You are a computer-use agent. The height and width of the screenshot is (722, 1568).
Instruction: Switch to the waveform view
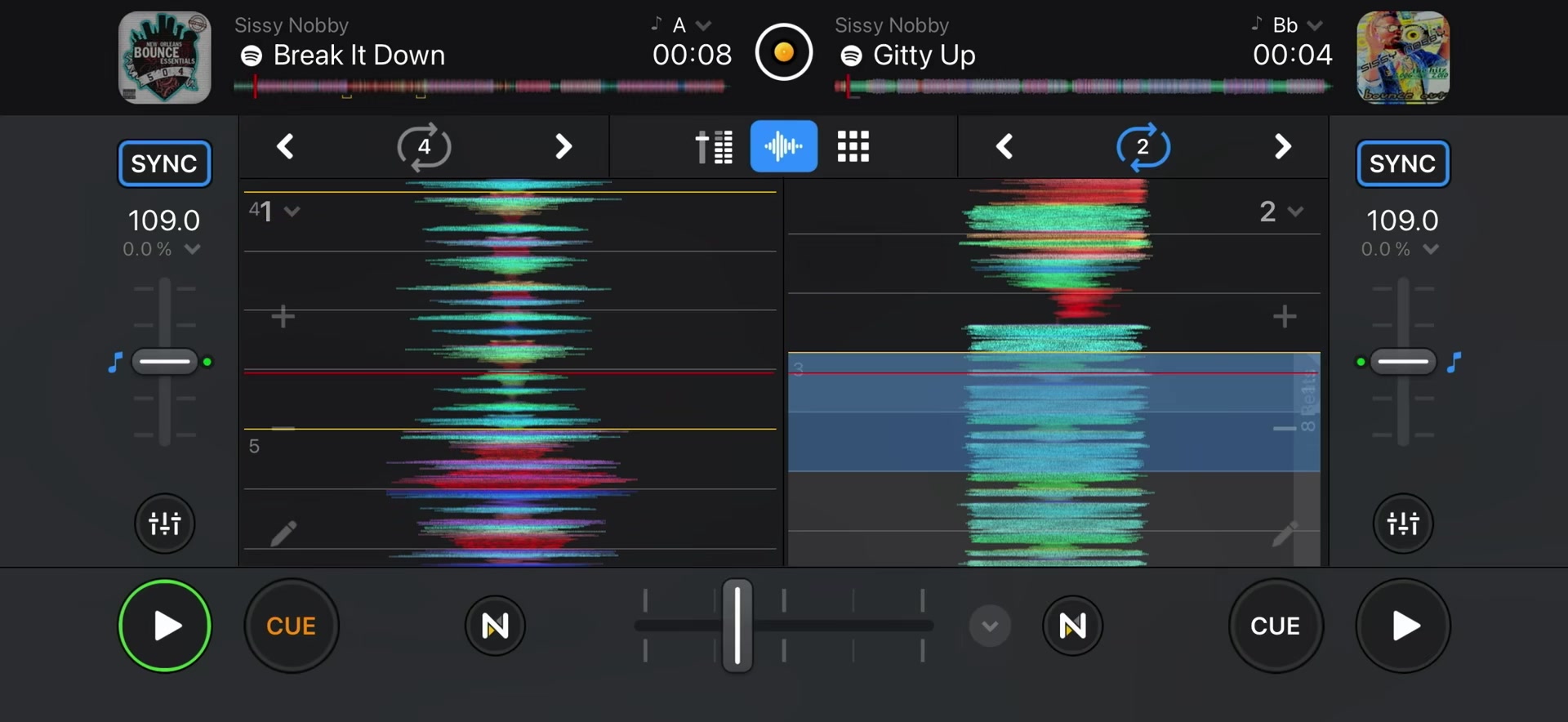click(783, 146)
